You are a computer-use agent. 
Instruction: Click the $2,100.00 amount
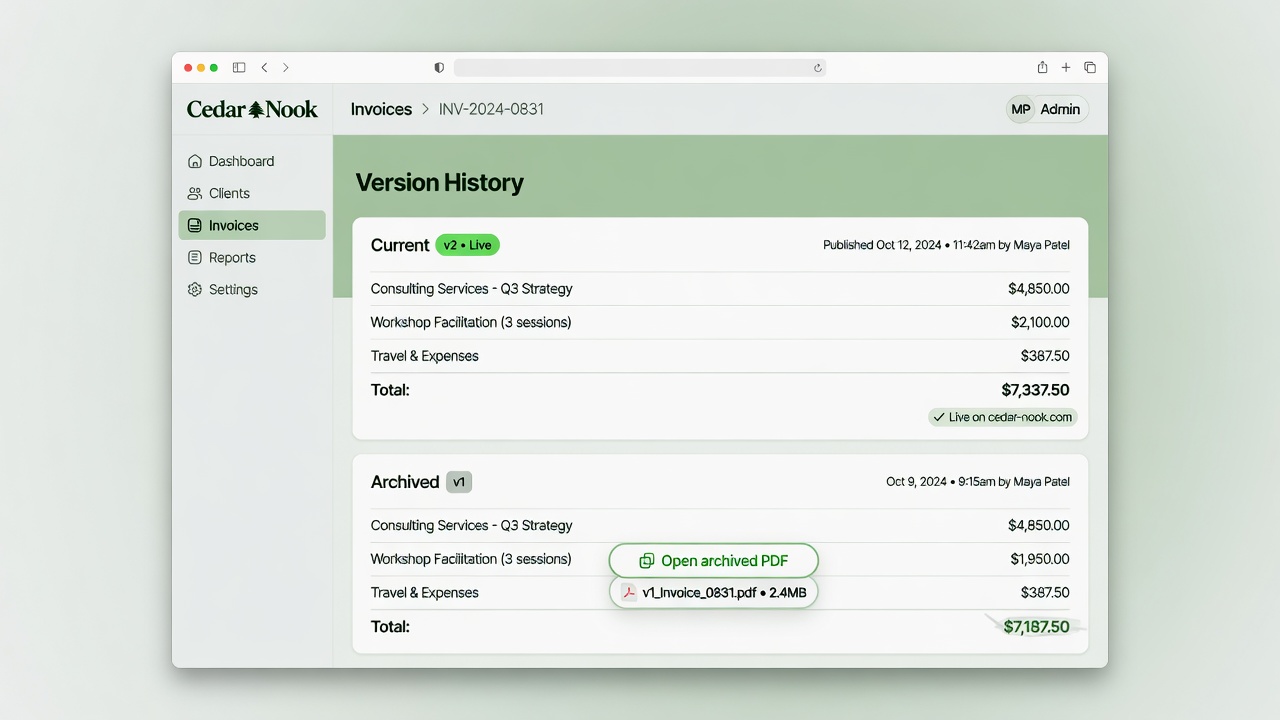(1040, 322)
